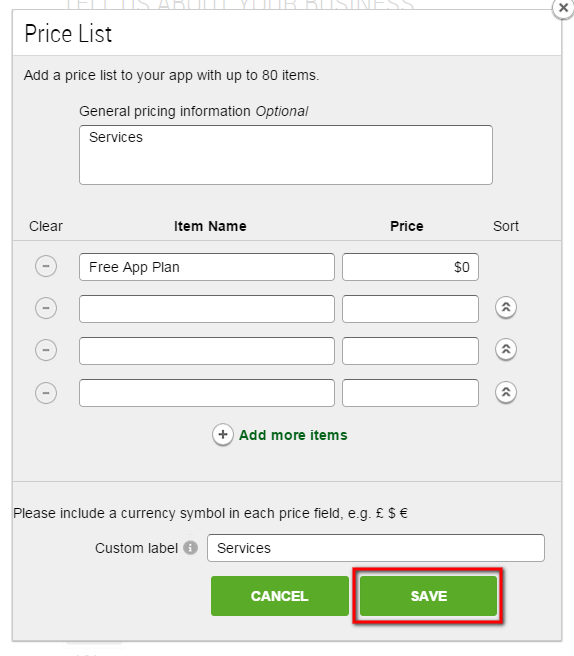Screen dimensions: 574x656
Task: Select the second row Item Name field
Action: click(207, 309)
